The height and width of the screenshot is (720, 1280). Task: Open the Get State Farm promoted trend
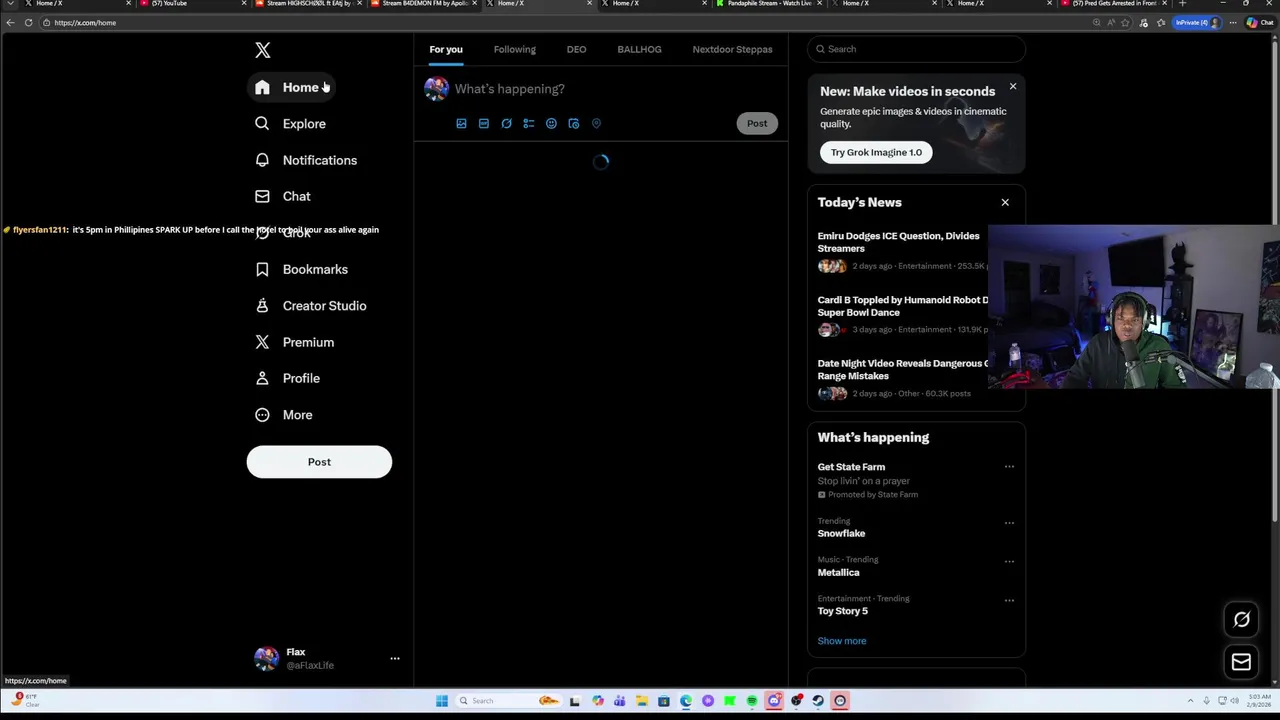coord(851,467)
